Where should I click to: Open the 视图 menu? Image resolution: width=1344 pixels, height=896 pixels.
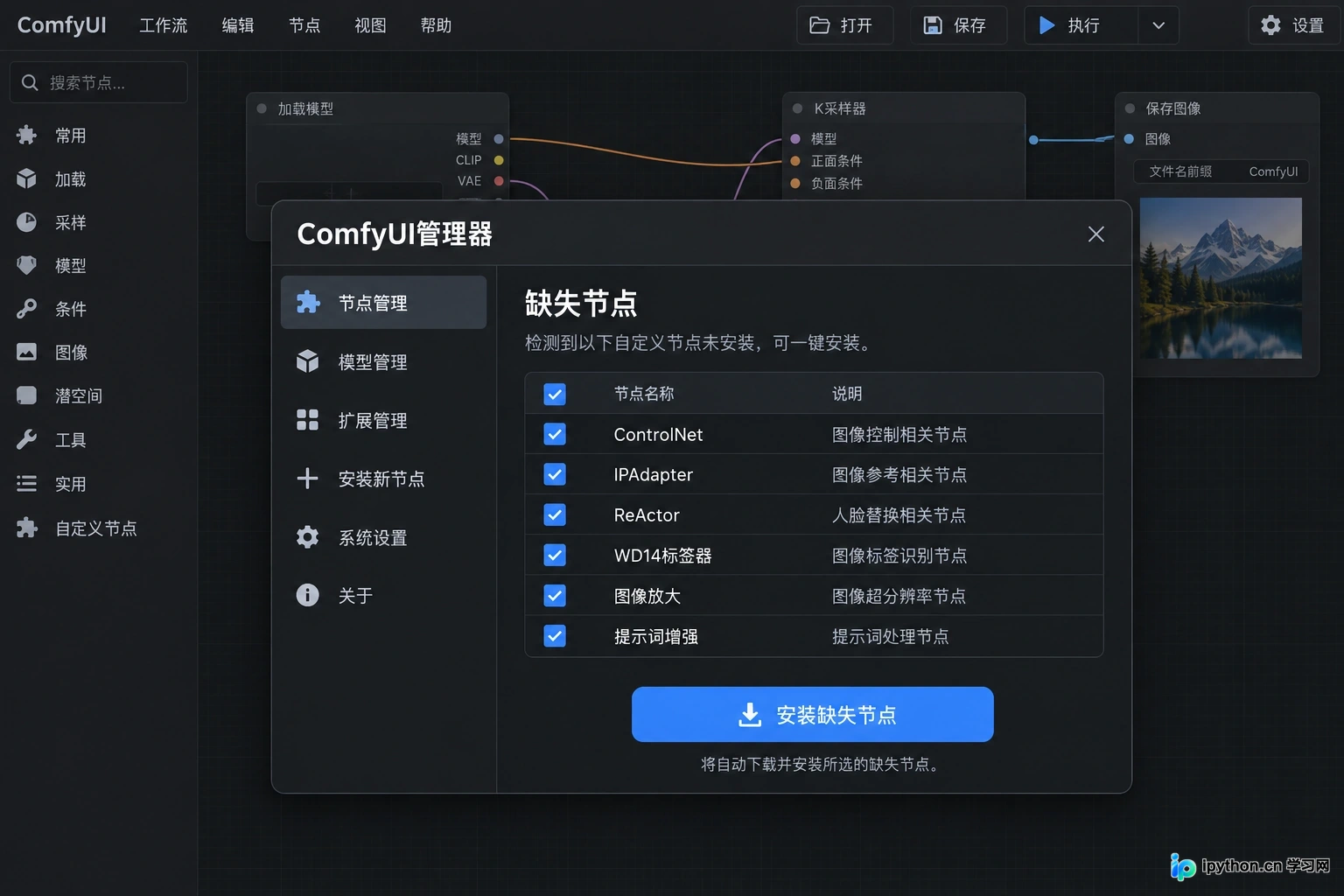(370, 25)
